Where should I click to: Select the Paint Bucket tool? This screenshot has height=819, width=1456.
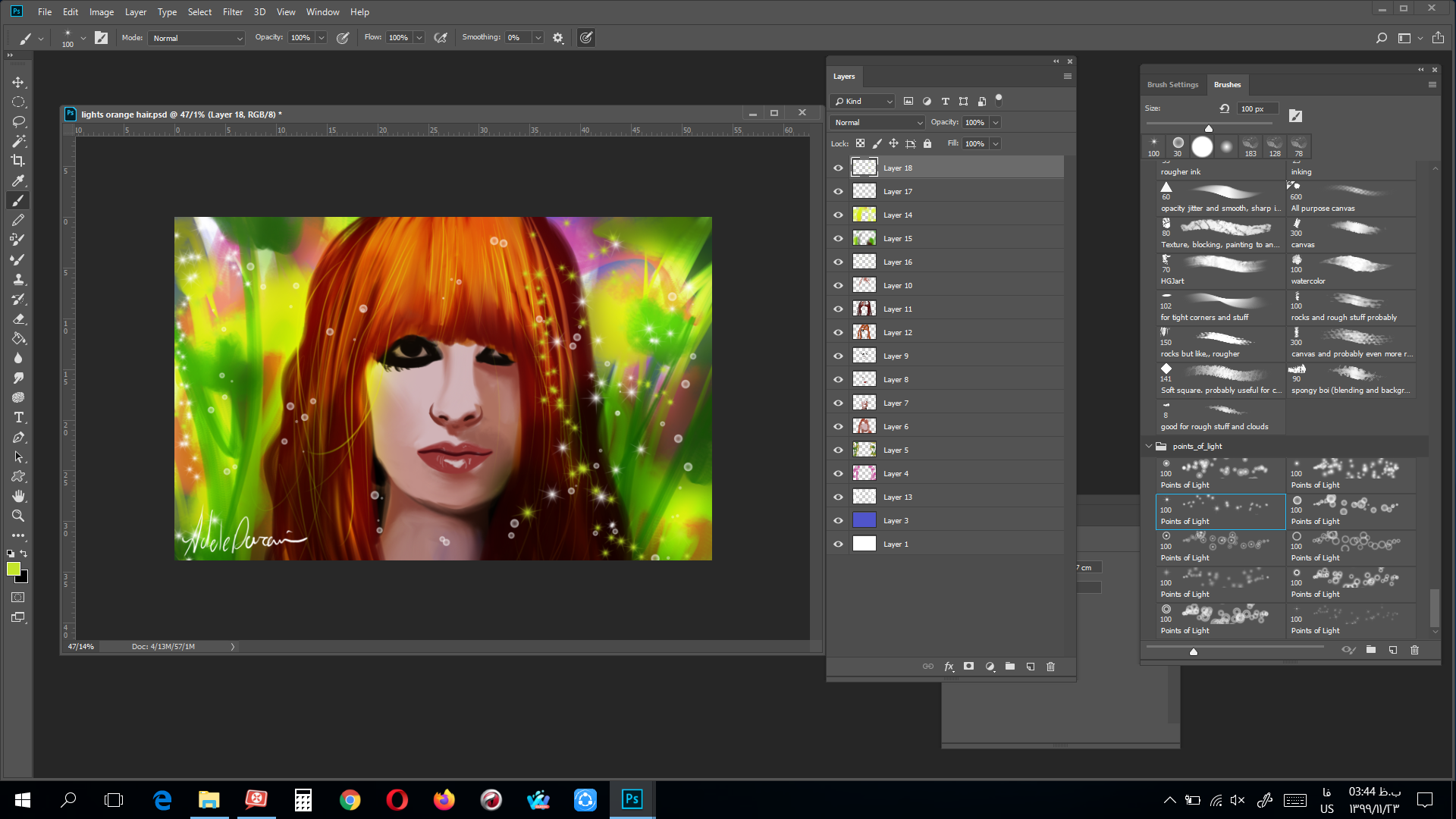point(18,338)
